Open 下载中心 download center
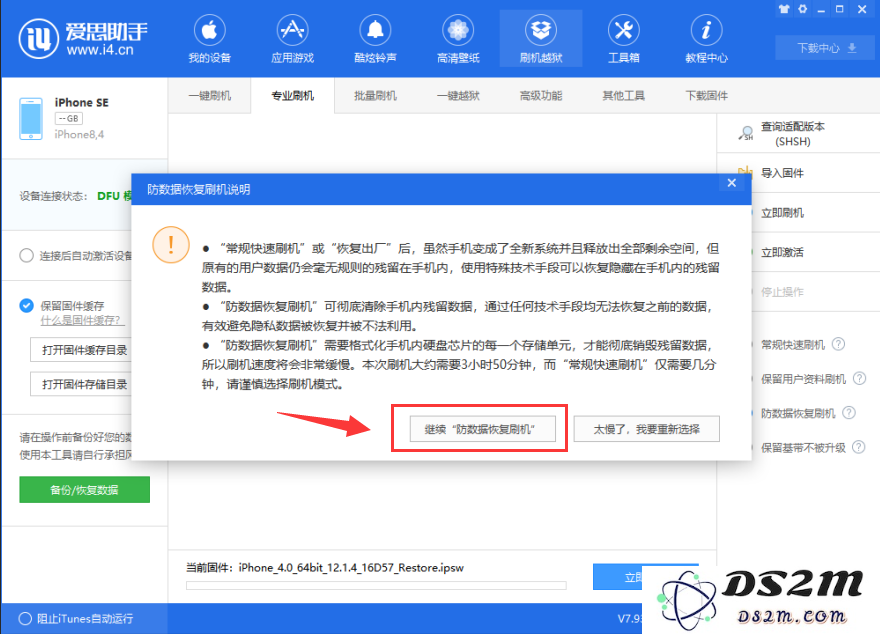Image resolution: width=880 pixels, height=634 pixels. pyautogui.click(x=826, y=48)
